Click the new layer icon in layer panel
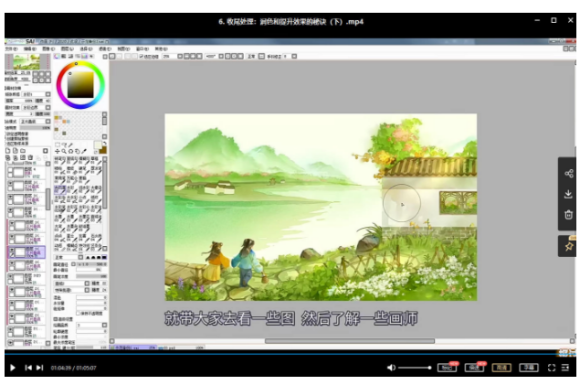The height and width of the screenshot is (385, 580). 8,151
